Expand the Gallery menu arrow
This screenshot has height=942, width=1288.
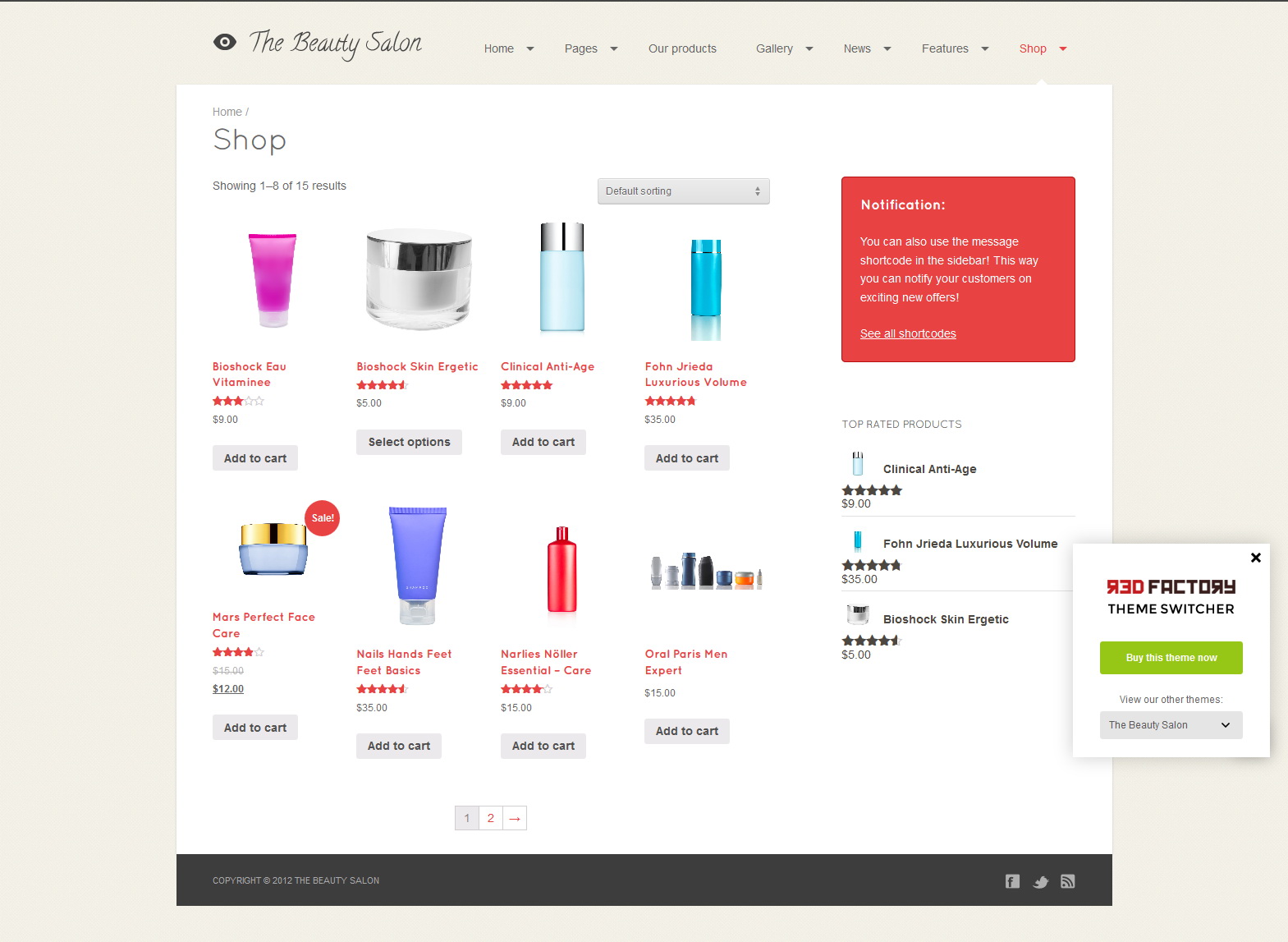(809, 49)
